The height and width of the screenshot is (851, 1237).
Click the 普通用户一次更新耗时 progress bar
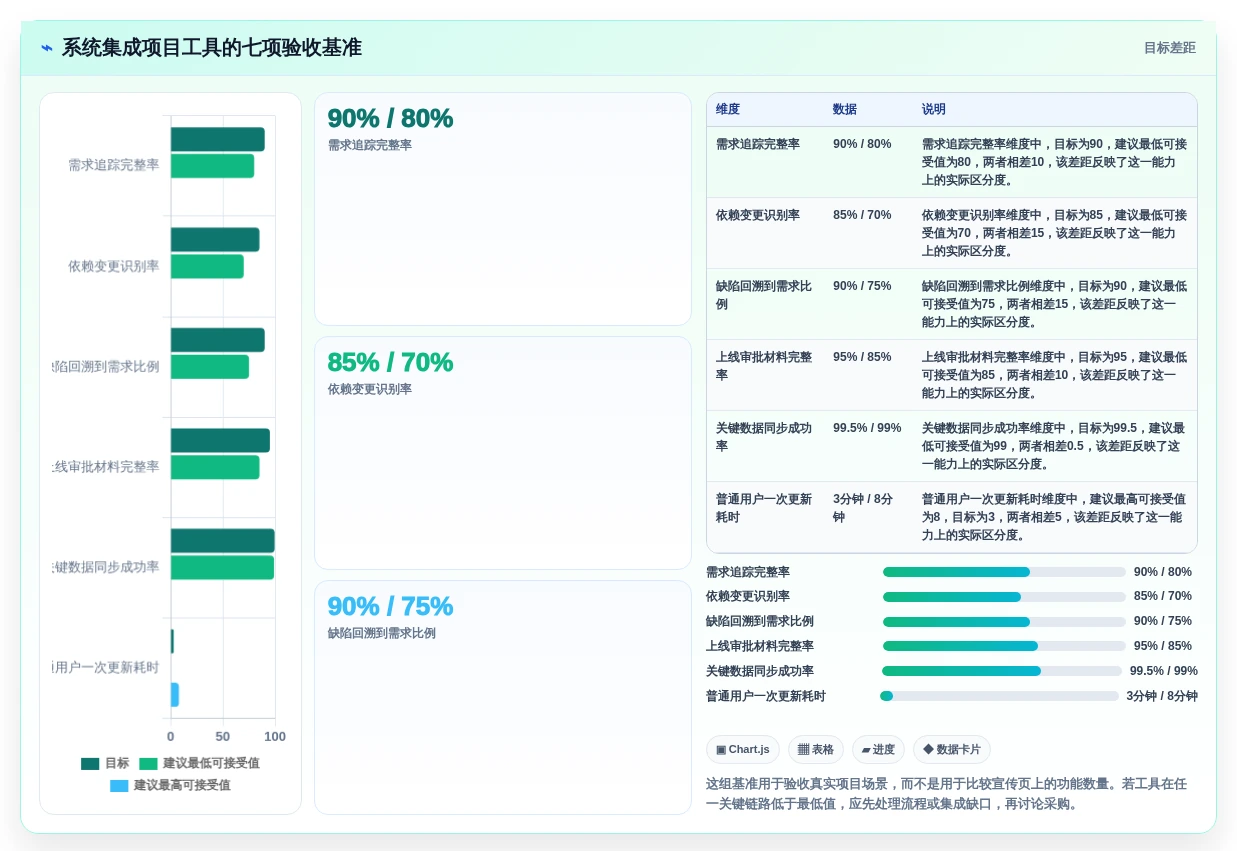tap(999, 696)
